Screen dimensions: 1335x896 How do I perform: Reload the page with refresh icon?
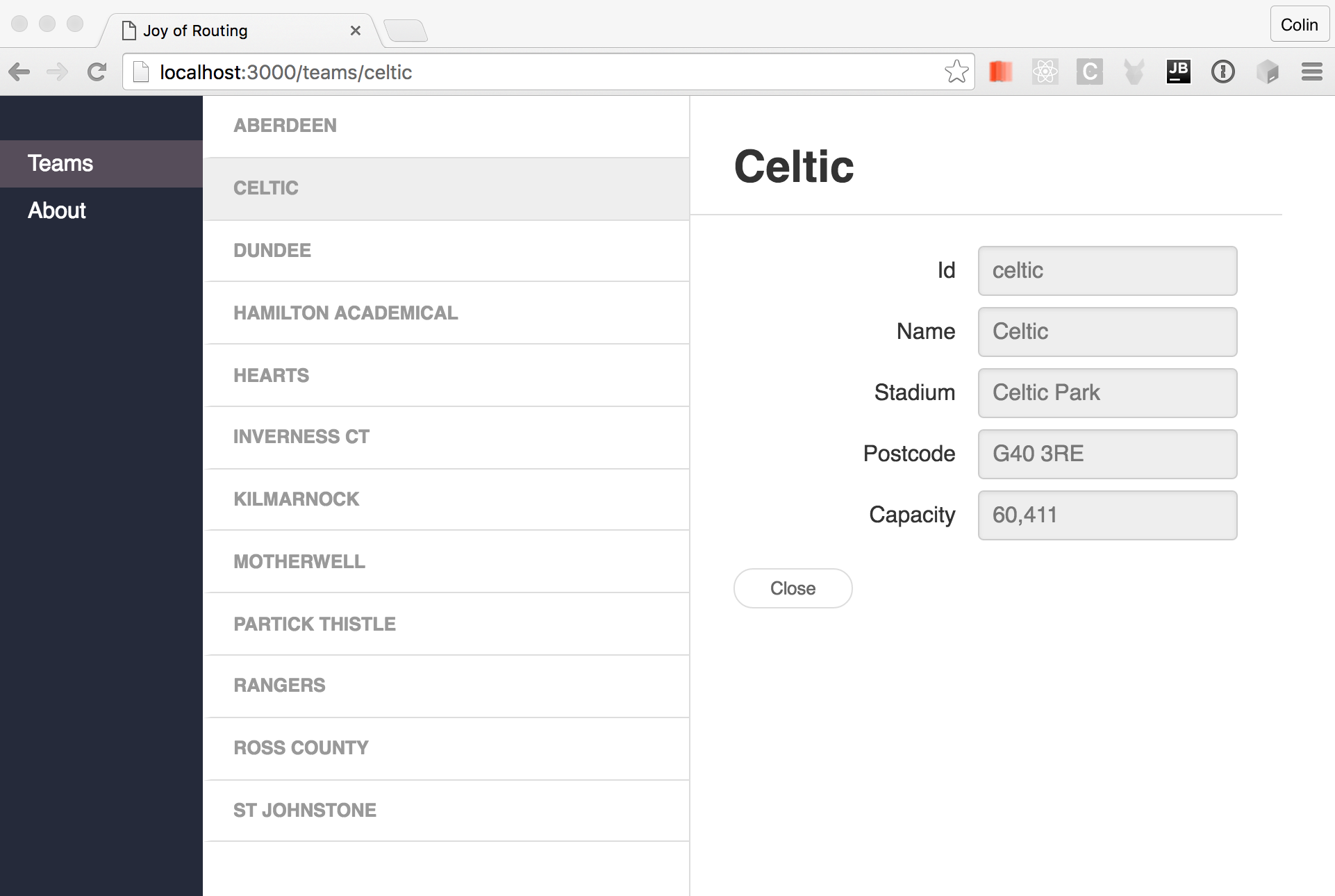point(97,72)
